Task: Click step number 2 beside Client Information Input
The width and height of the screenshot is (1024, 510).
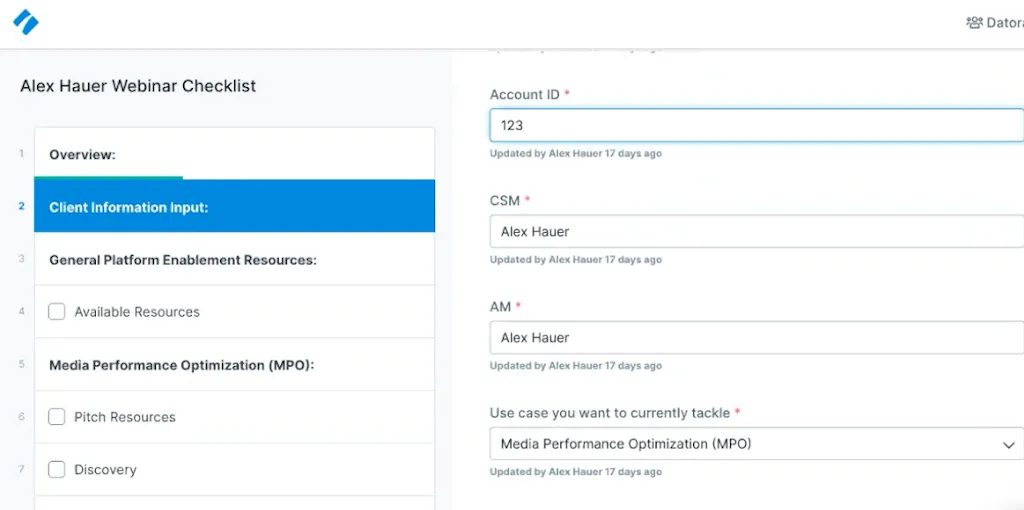Action: tap(22, 206)
